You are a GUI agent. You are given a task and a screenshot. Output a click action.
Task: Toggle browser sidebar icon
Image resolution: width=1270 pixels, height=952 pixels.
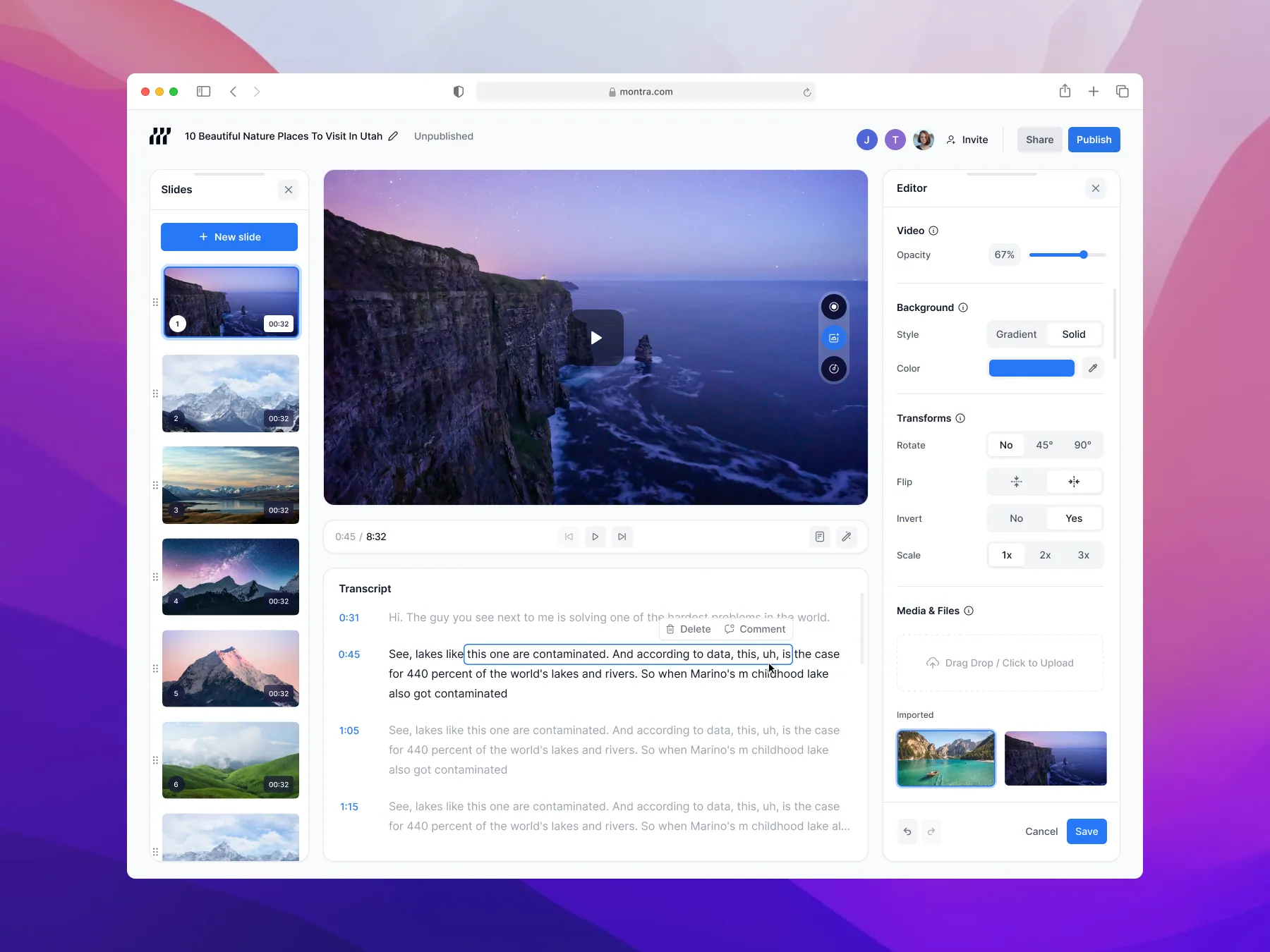click(x=204, y=92)
